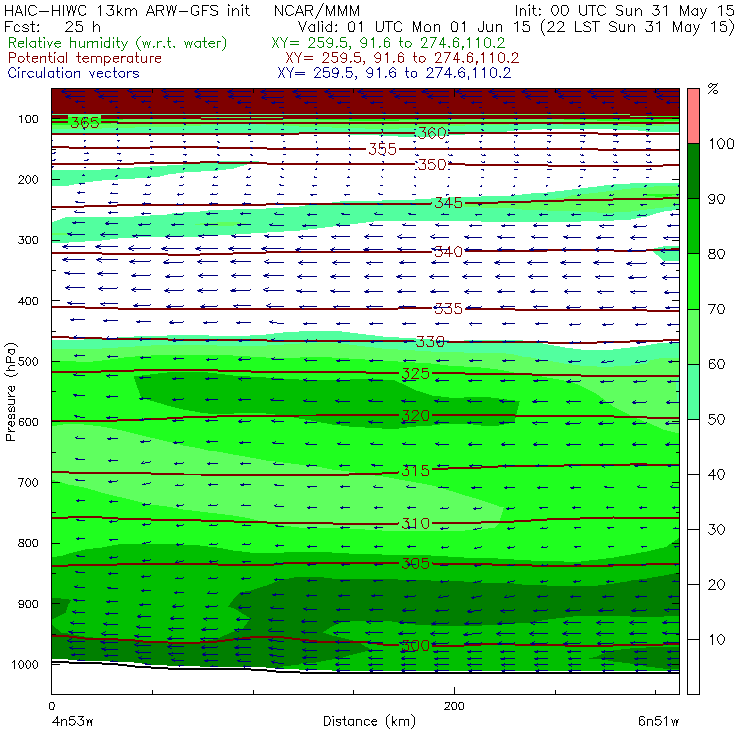Click the 355 isentrope contour label
Viewport: 740px width, 740px height.
(382, 149)
